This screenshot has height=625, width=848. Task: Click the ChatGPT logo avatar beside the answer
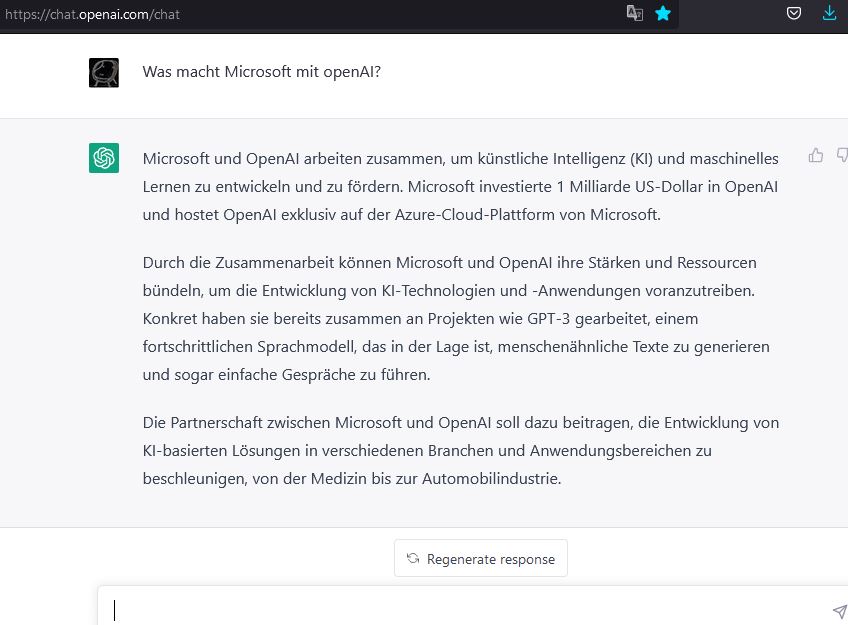click(103, 157)
